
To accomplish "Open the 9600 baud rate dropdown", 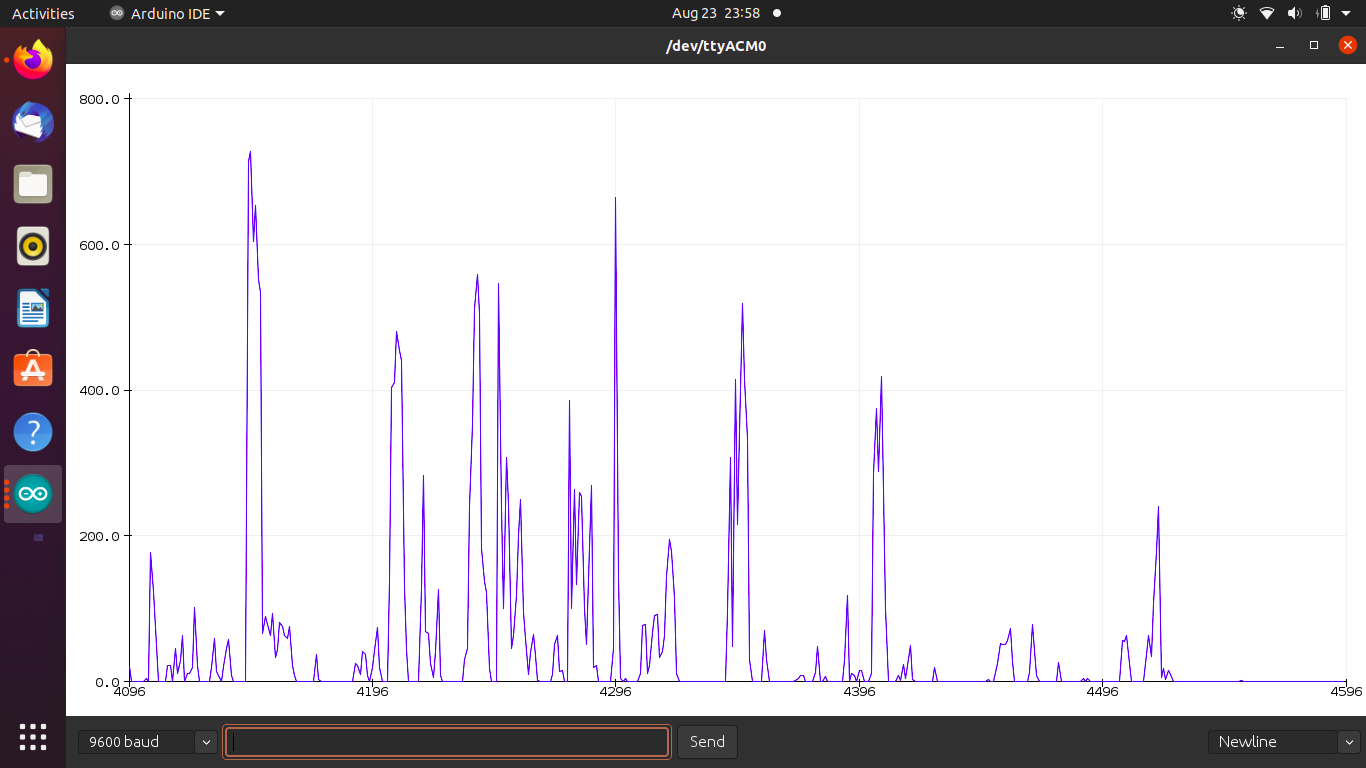I will click(x=147, y=742).
